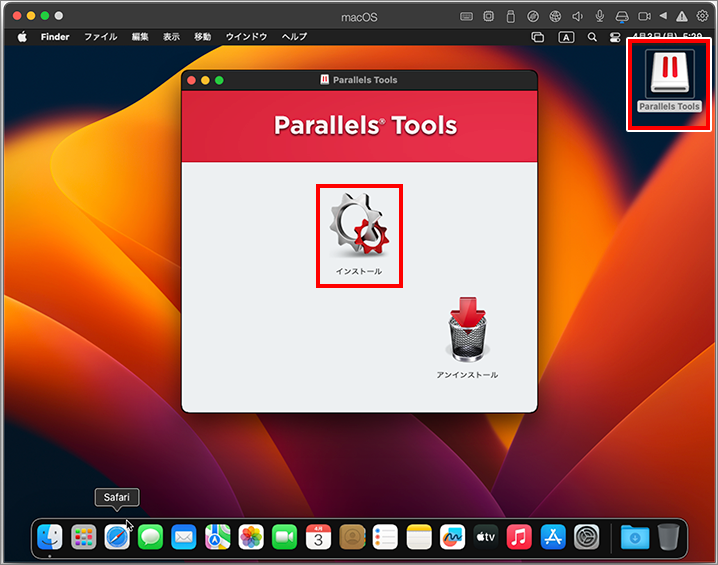Open Freeform from the Dock
Viewport: 718px width, 565px height.
(x=452, y=537)
